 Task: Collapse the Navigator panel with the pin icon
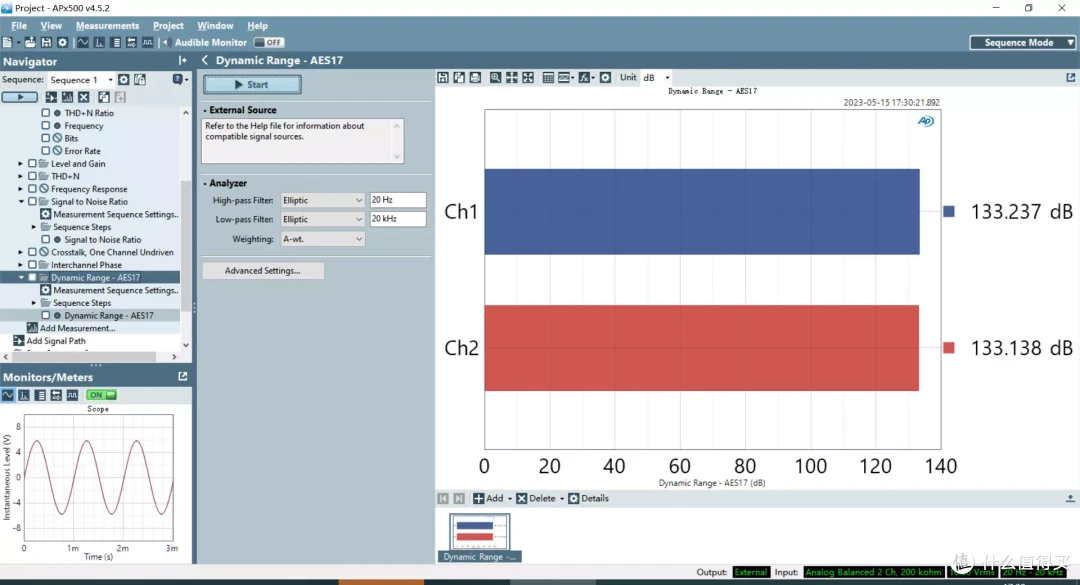[183, 61]
